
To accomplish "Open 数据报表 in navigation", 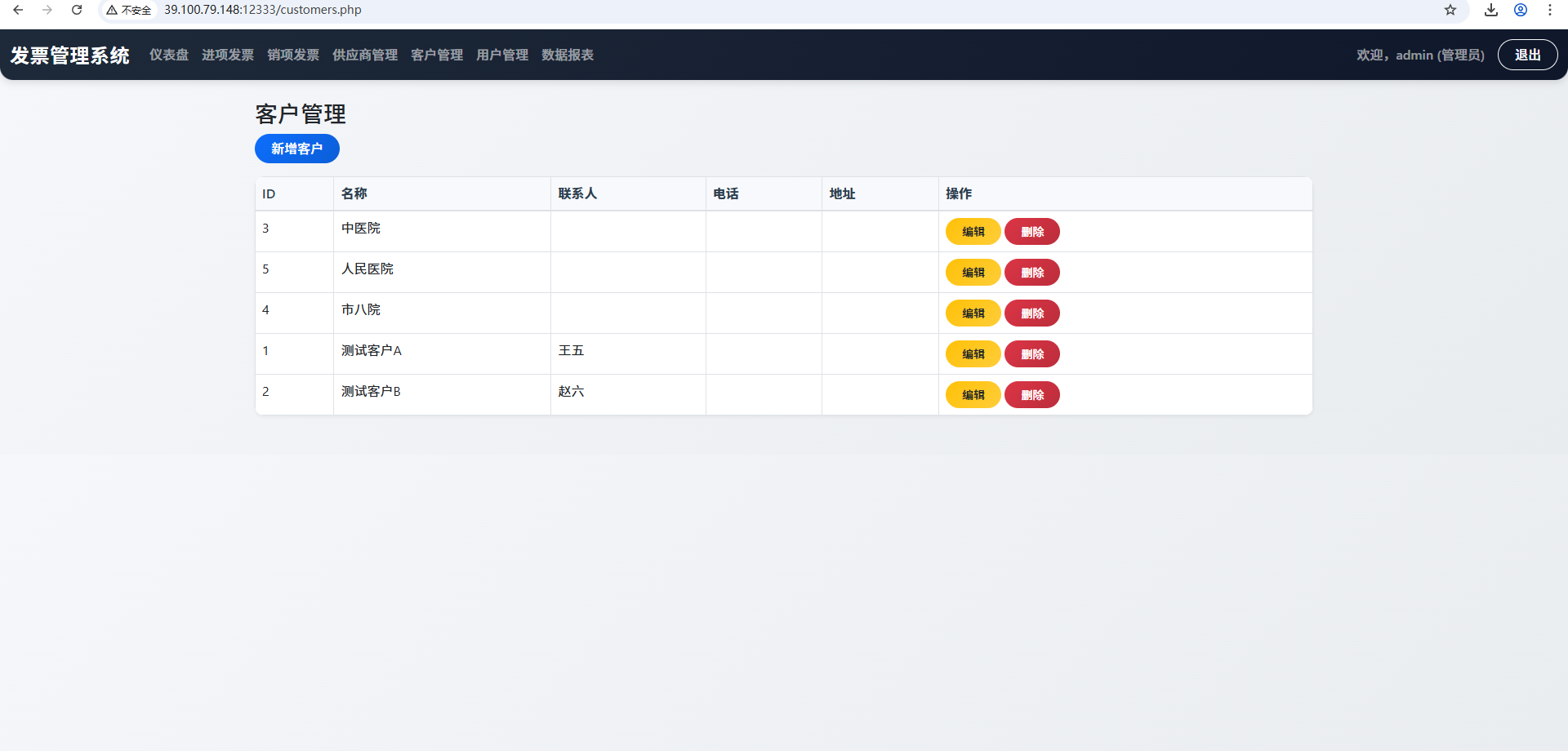I will 568,55.
